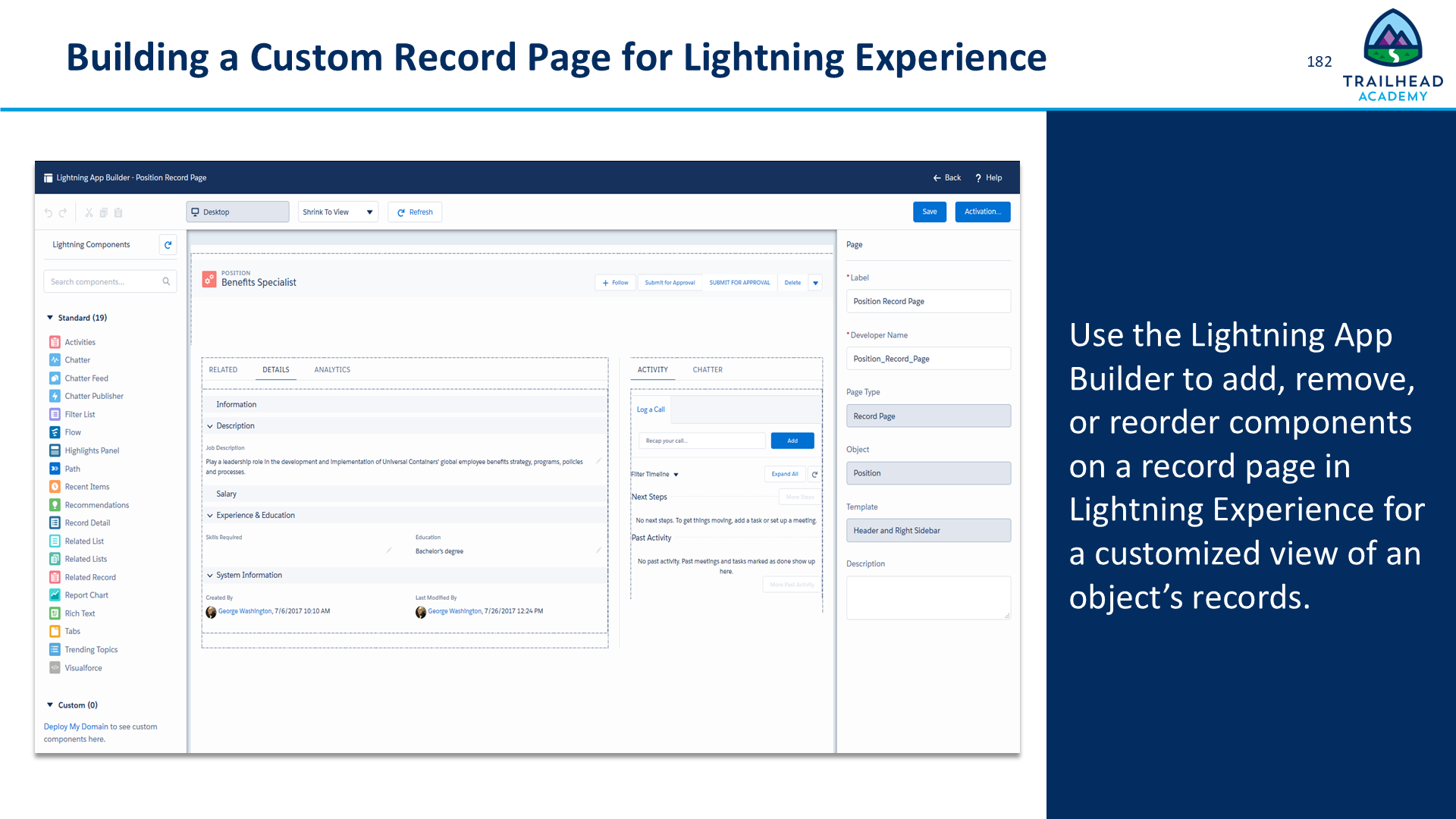The width and height of the screenshot is (1456, 819).
Task: Click the Submit for Approval button
Action: click(670, 283)
